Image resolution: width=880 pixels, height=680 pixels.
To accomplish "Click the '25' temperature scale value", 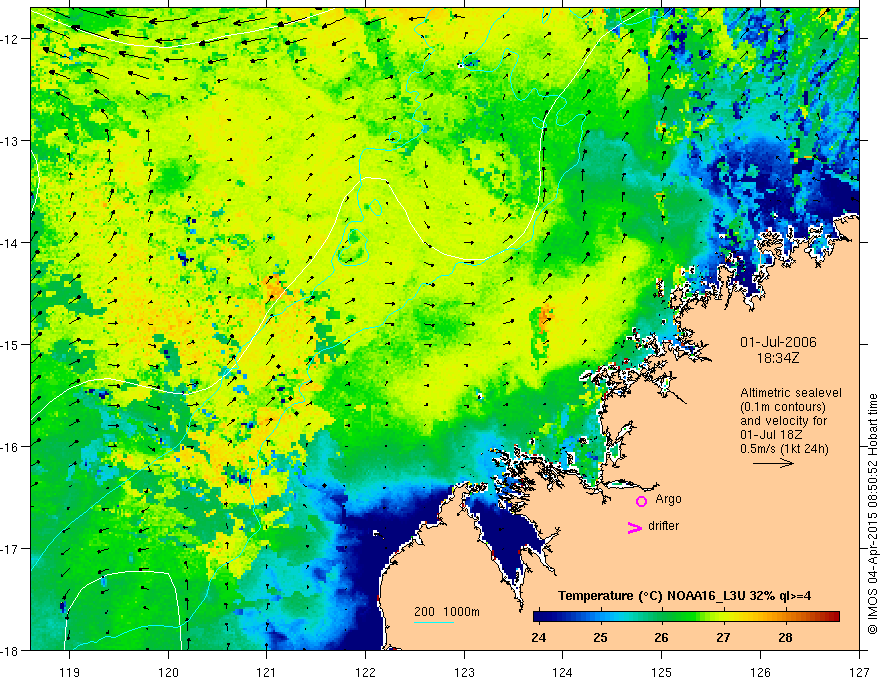I will (x=600, y=637).
